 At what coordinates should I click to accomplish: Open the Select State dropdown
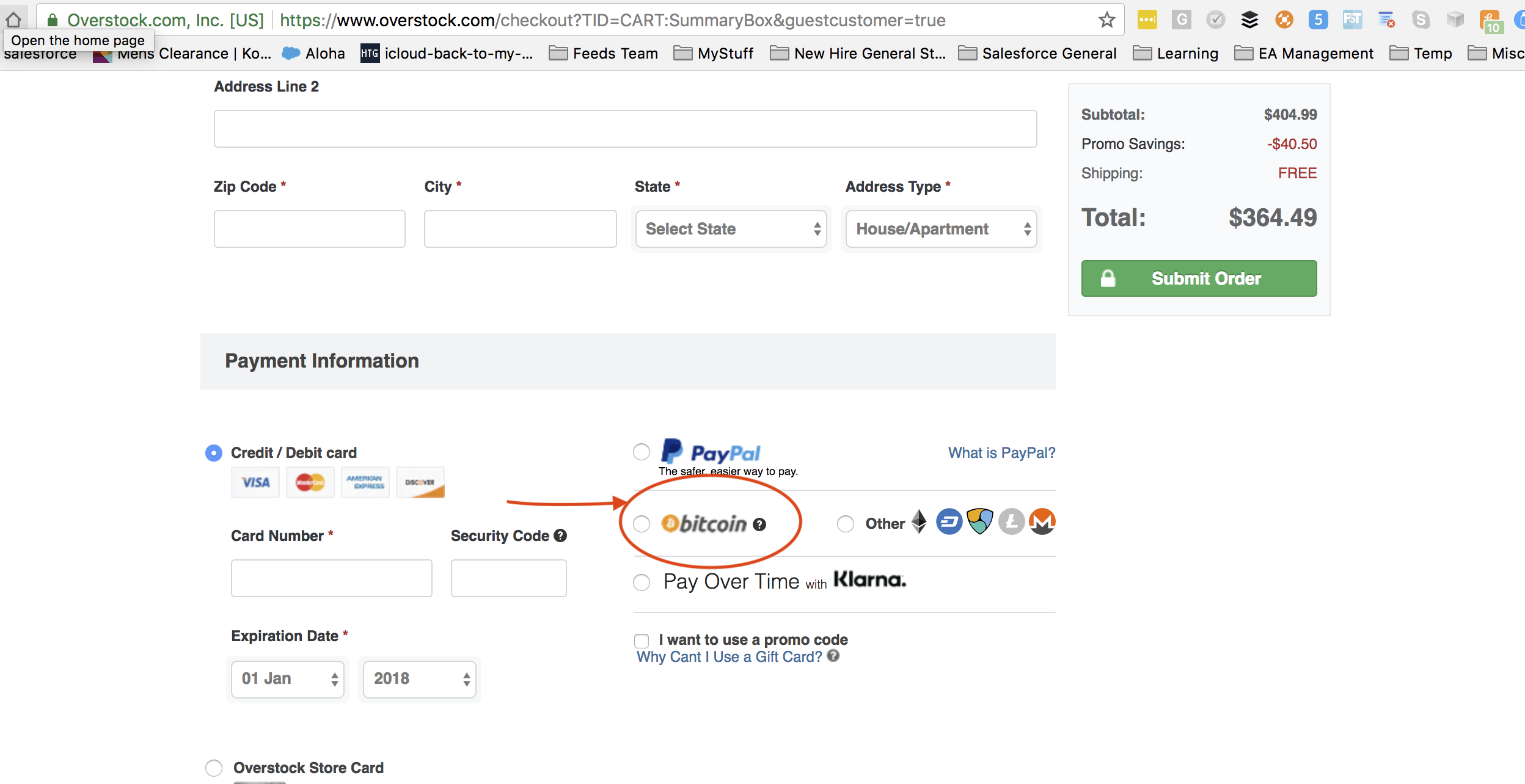click(x=731, y=229)
